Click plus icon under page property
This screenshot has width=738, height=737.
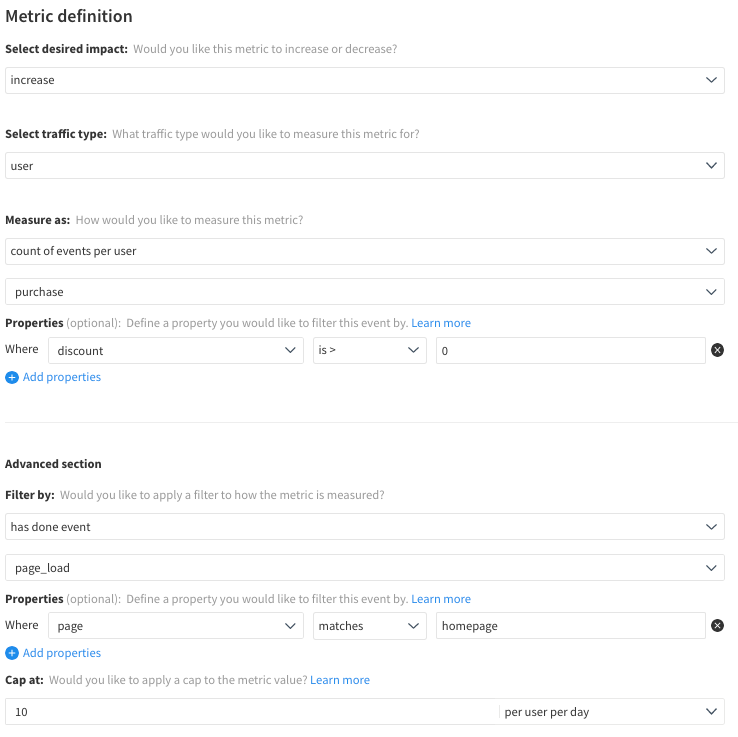(x=12, y=653)
